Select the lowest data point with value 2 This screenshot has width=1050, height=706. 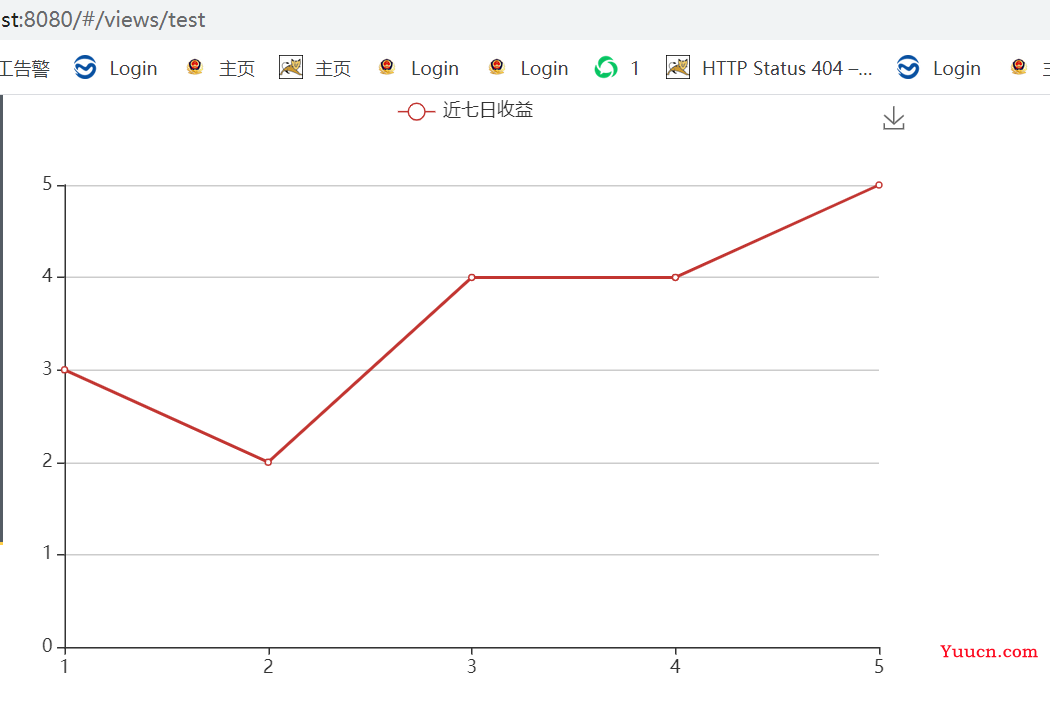(268, 462)
